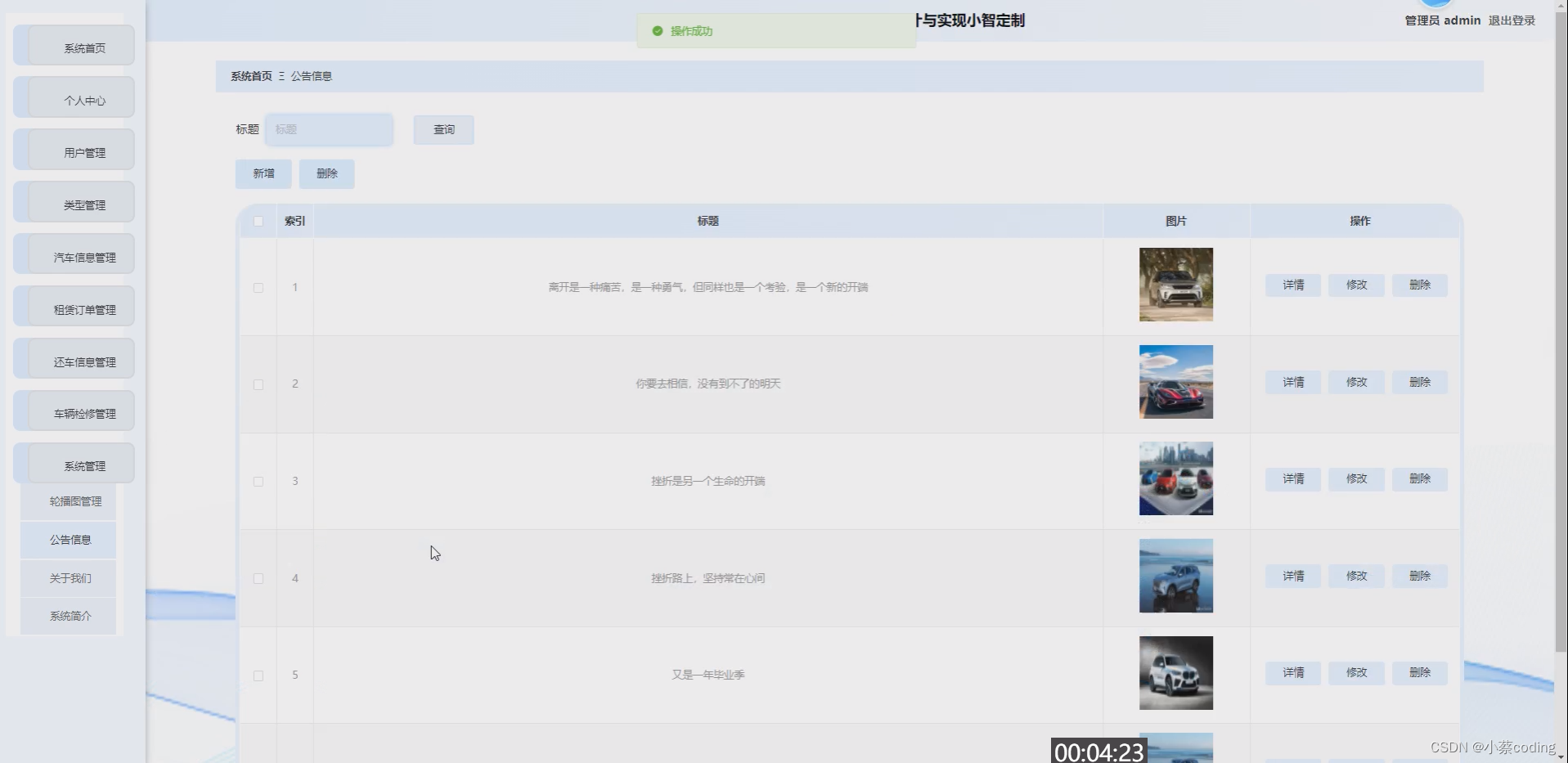
Task: Click title text 挫折是另一个生命的开端
Action: (708, 481)
